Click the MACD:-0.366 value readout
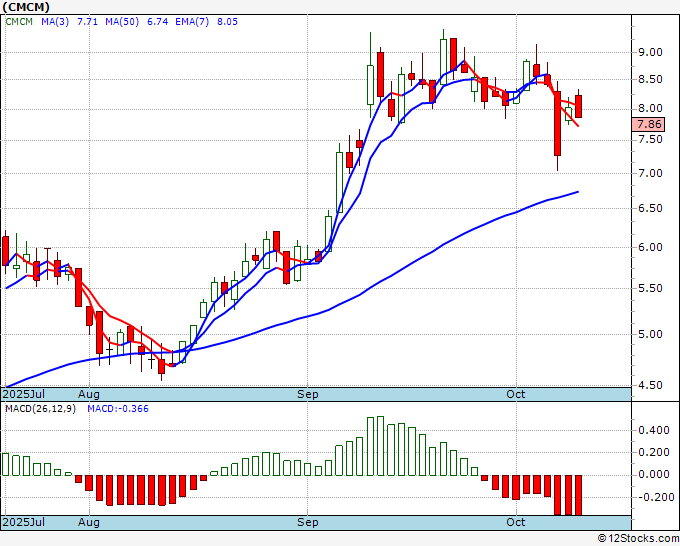Viewport: 680px width, 546px height. pyautogui.click(x=118, y=409)
